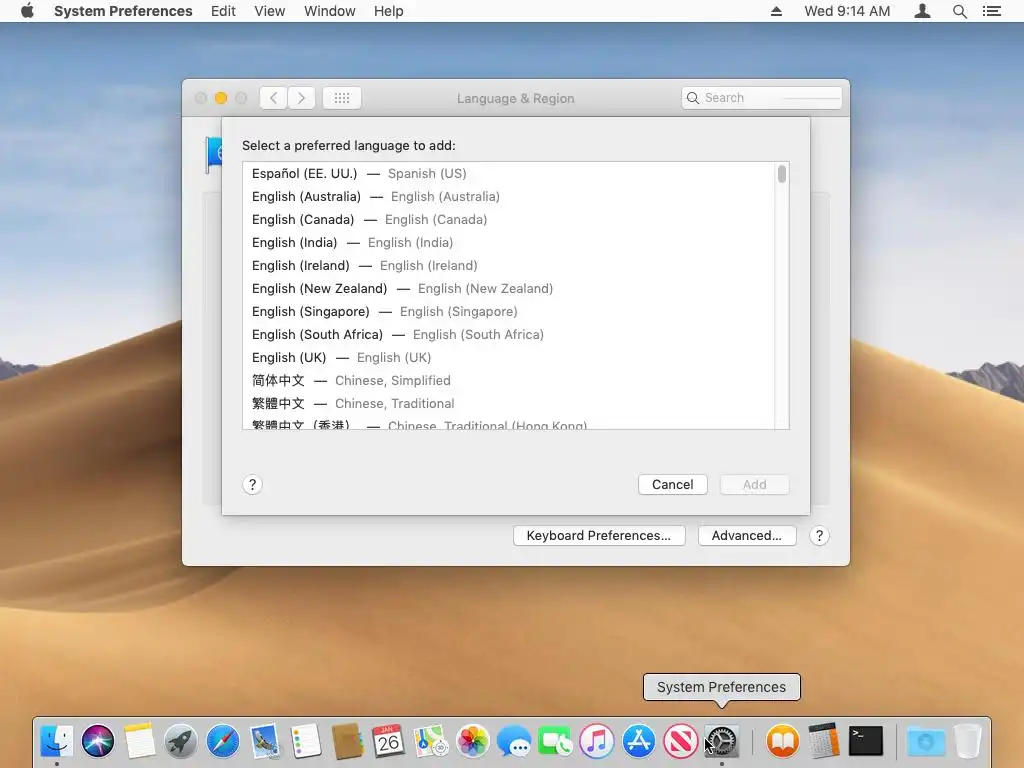
Task: Click the Add button
Action: pyautogui.click(x=754, y=485)
